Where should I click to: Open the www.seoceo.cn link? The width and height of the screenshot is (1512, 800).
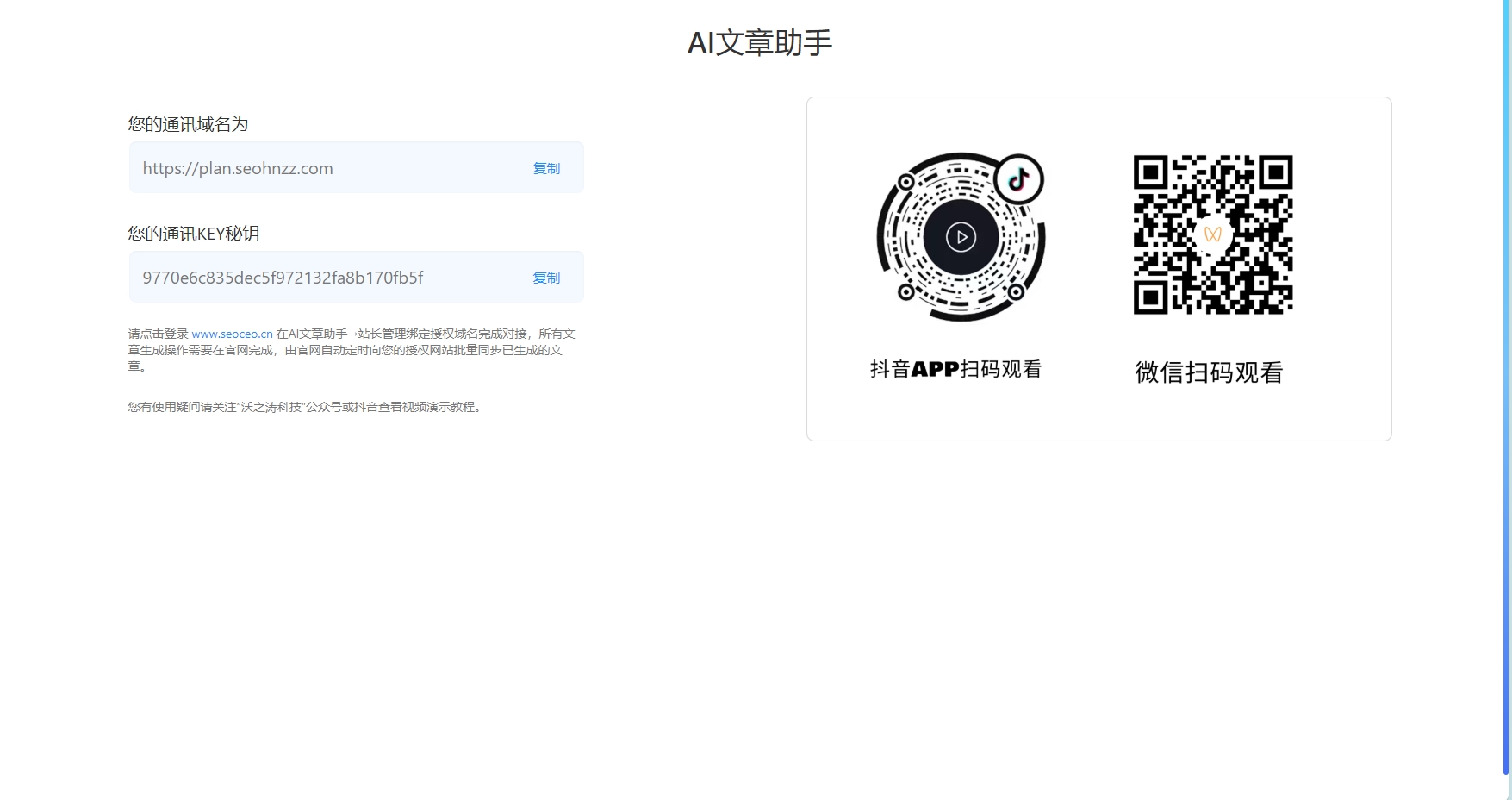click(231, 334)
